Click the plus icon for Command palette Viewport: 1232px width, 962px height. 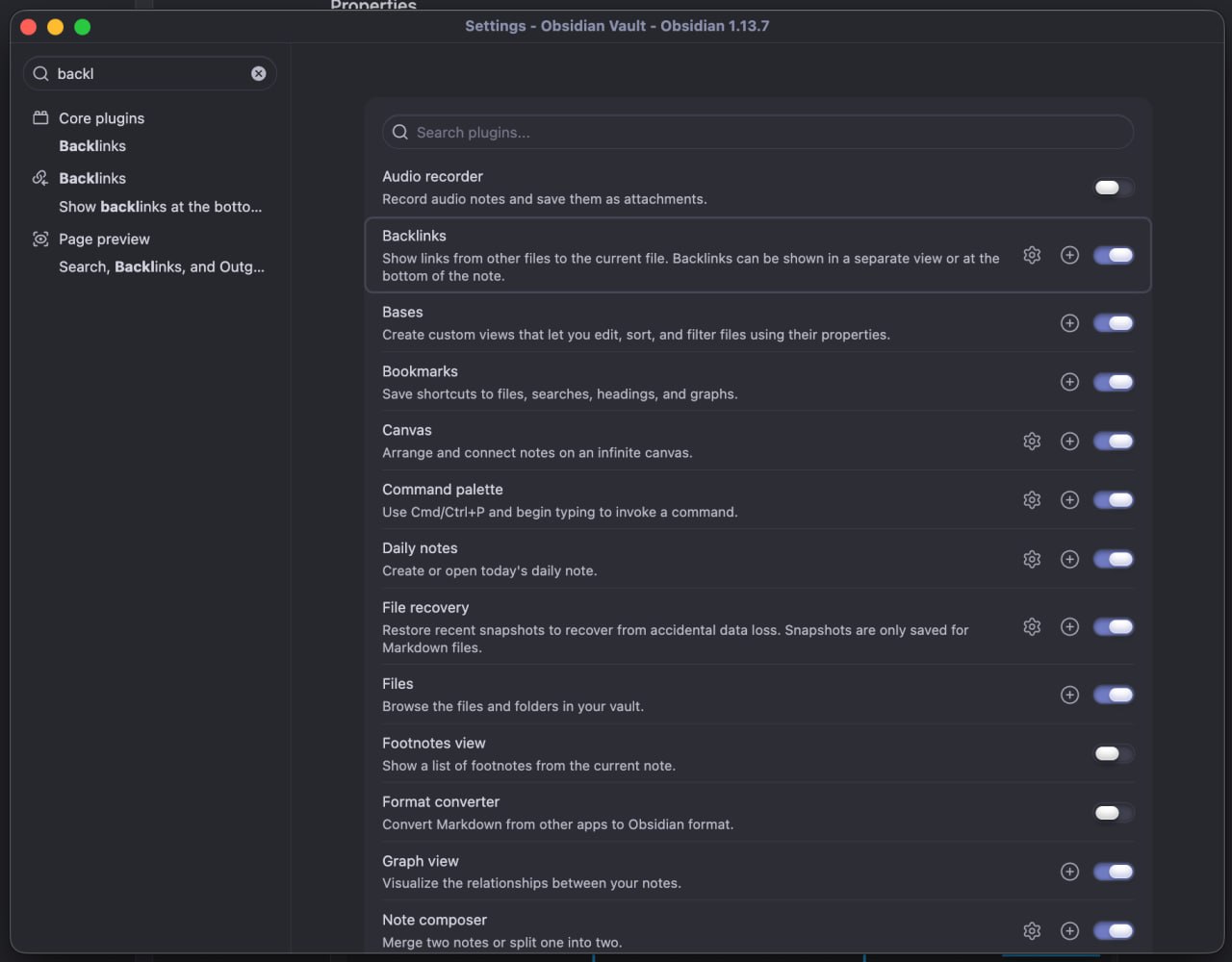(x=1069, y=499)
